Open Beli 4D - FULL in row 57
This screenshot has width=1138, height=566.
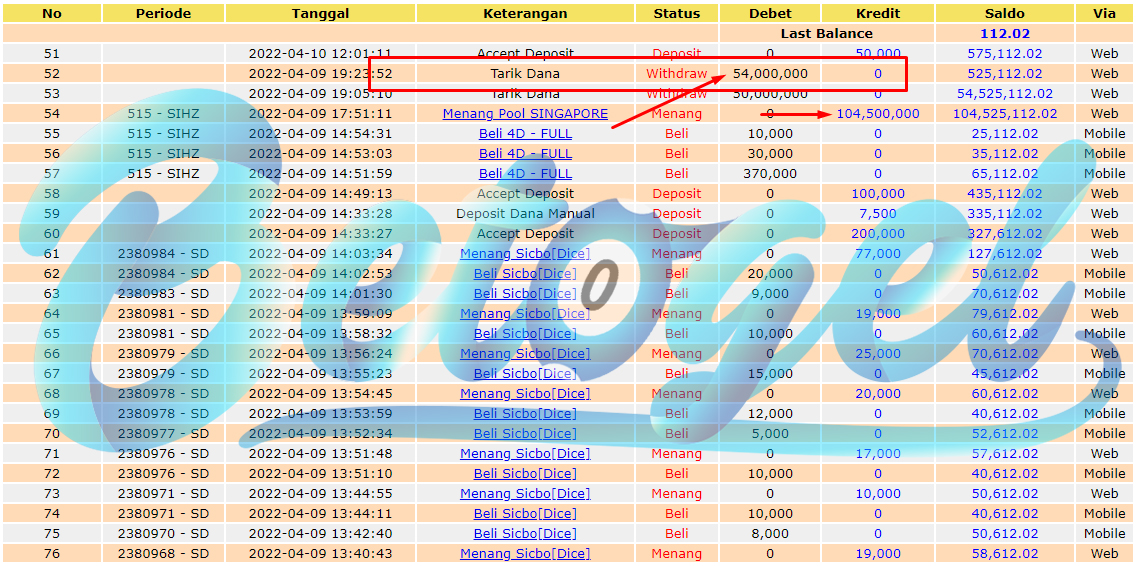click(525, 173)
